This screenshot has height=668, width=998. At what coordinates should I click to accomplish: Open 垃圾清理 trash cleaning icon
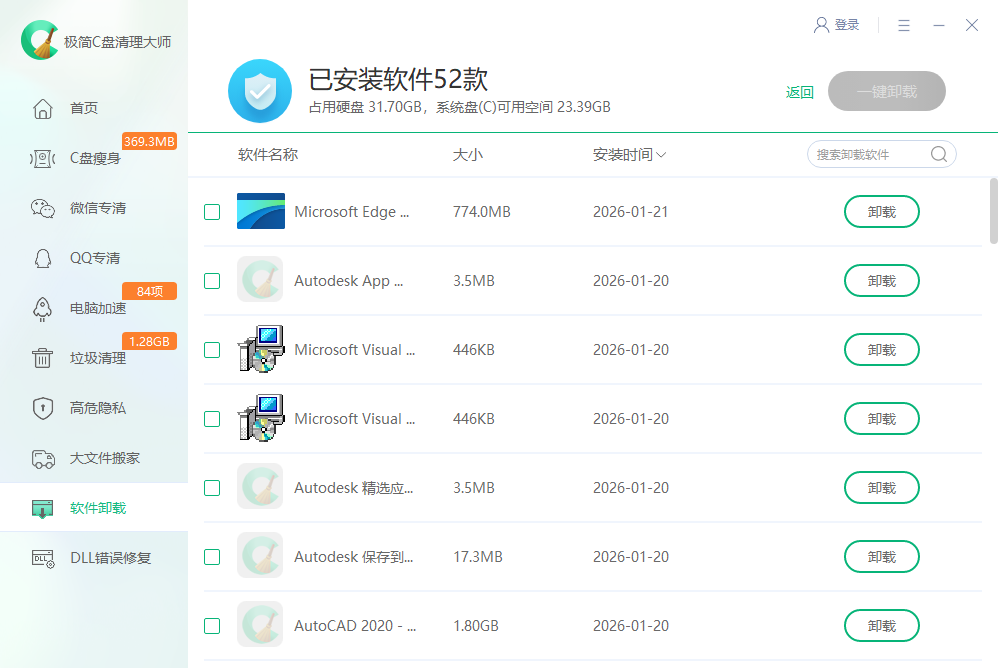[42, 357]
